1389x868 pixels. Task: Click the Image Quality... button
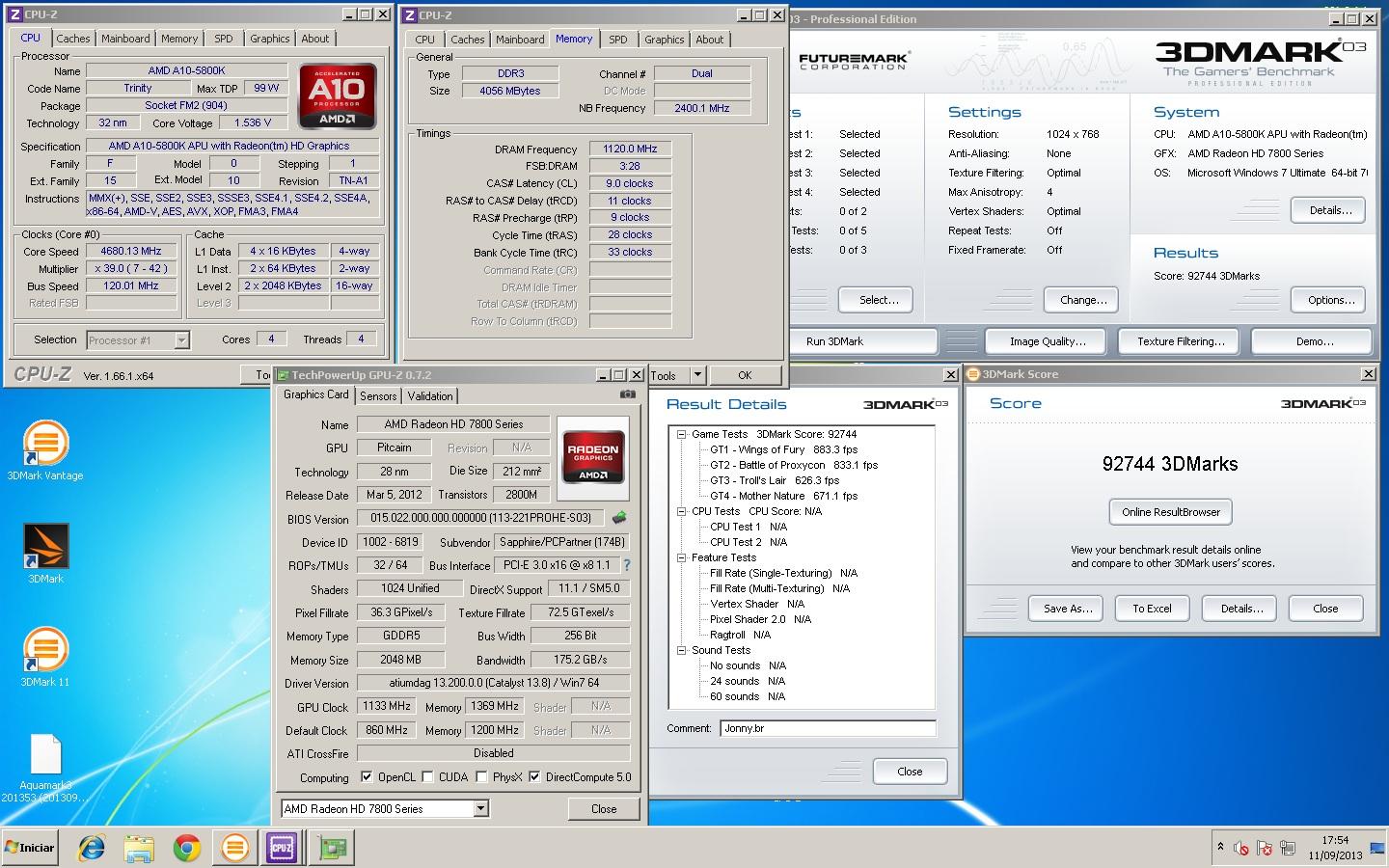(1048, 341)
